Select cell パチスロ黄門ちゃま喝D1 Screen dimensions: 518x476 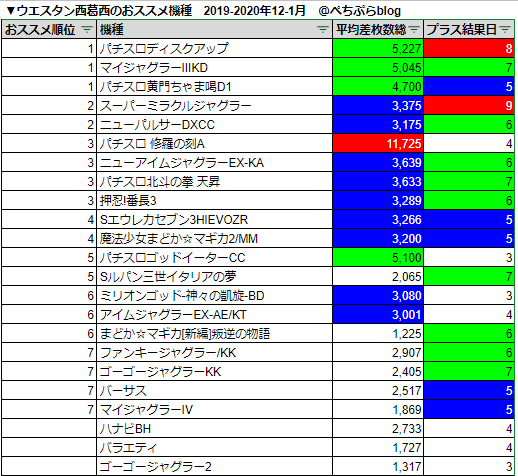click(x=214, y=86)
